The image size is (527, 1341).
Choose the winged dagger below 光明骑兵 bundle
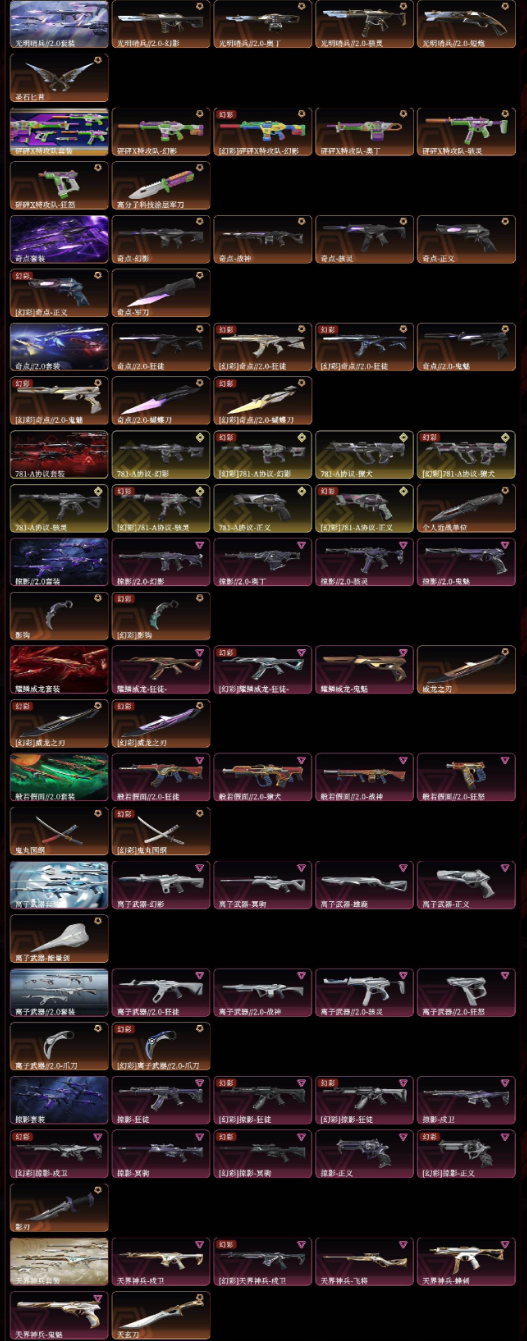pyautogui.click(x=59, y=78)
